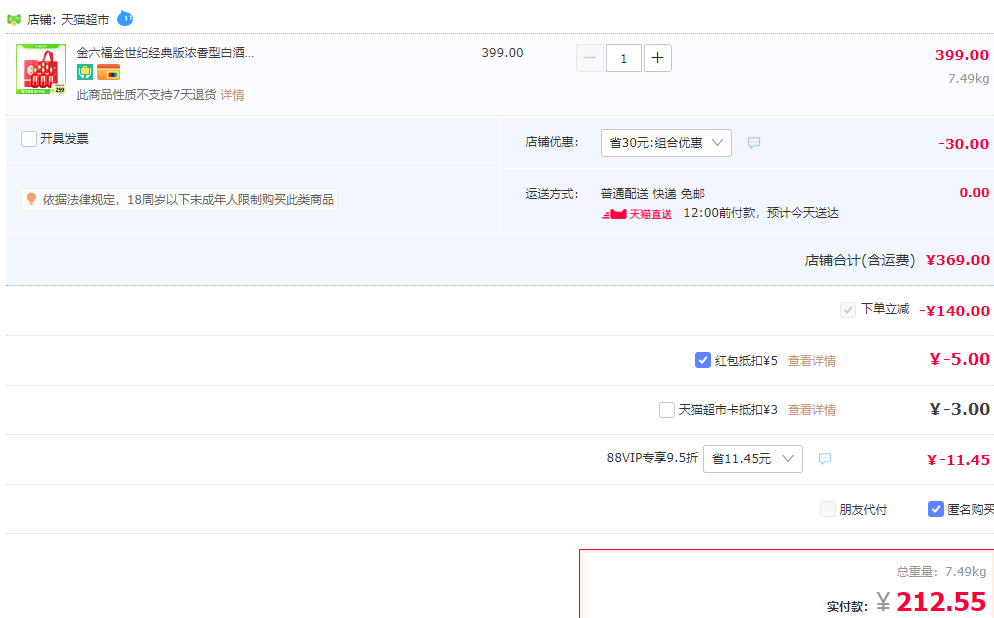Click the ¥-5.00 red packet amount

(960, 359)
